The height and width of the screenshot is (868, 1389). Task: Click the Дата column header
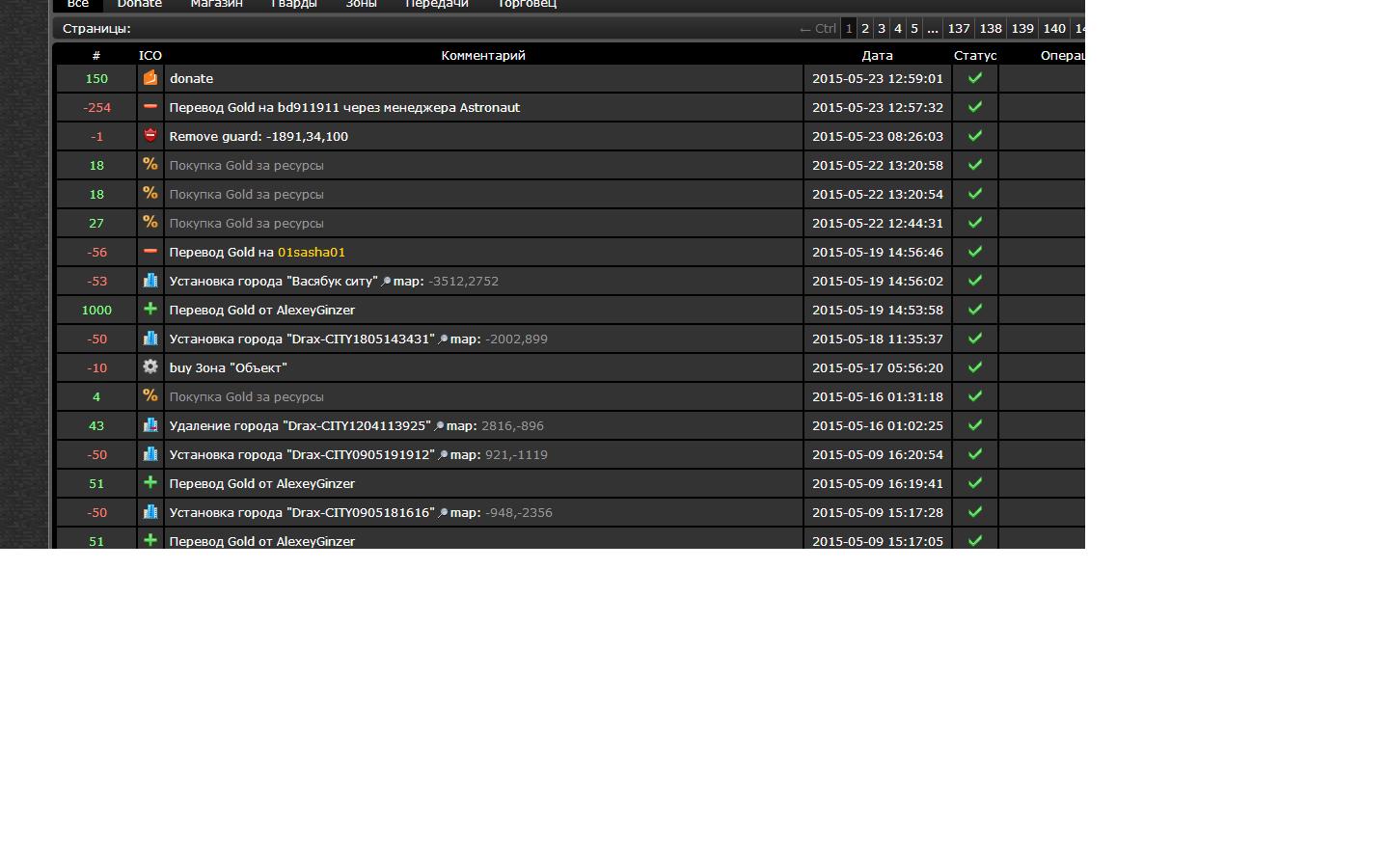pos(877,55)
